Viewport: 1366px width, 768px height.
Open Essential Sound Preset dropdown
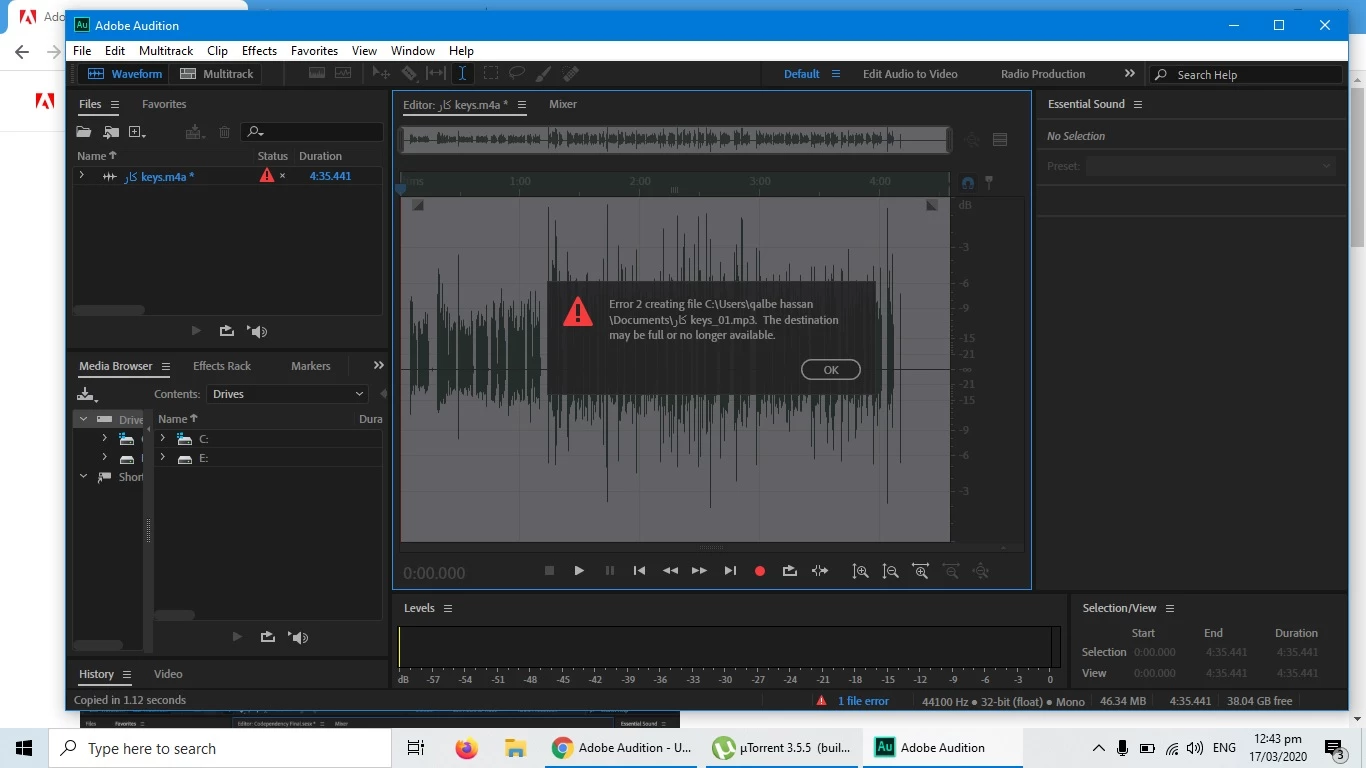click(1211, 166)
